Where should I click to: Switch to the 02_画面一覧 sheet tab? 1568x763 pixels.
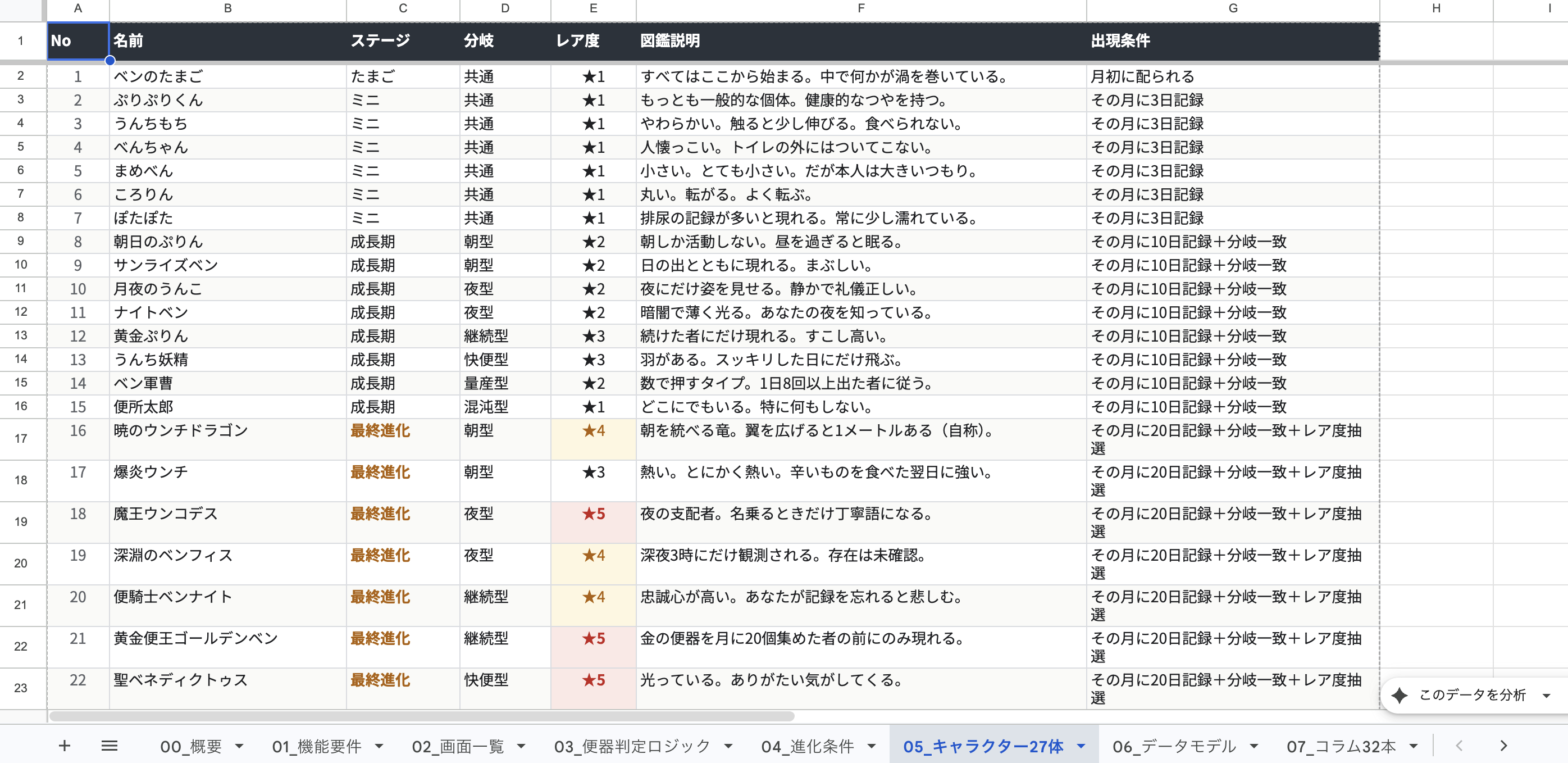click(x=458, y=746)
